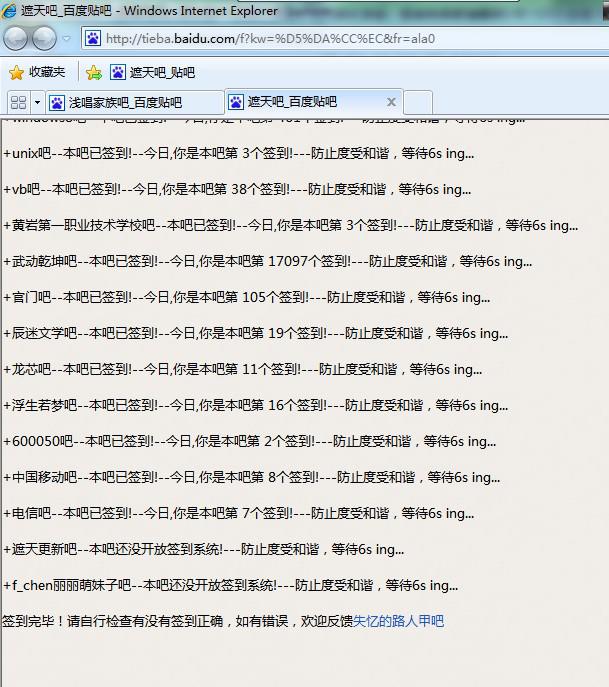Click the Quick Tabs grid icon

click(x=18, y=103)
